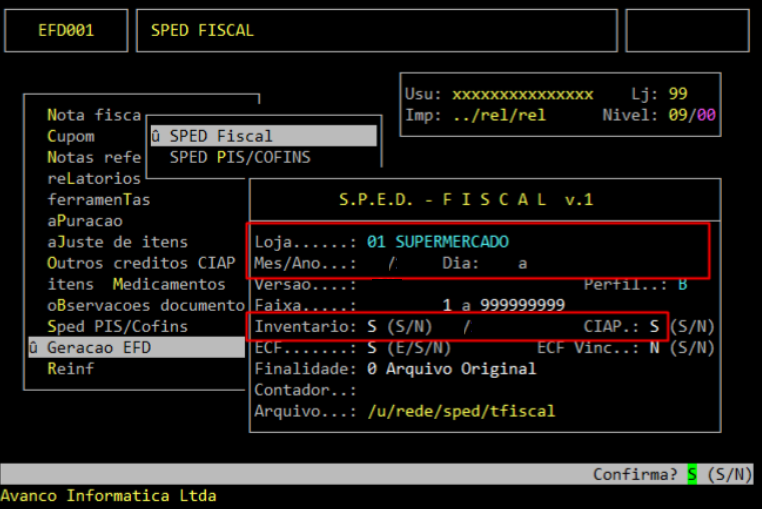Open aJuste de itens option
The image size is (762, 509).
[117, 242]
